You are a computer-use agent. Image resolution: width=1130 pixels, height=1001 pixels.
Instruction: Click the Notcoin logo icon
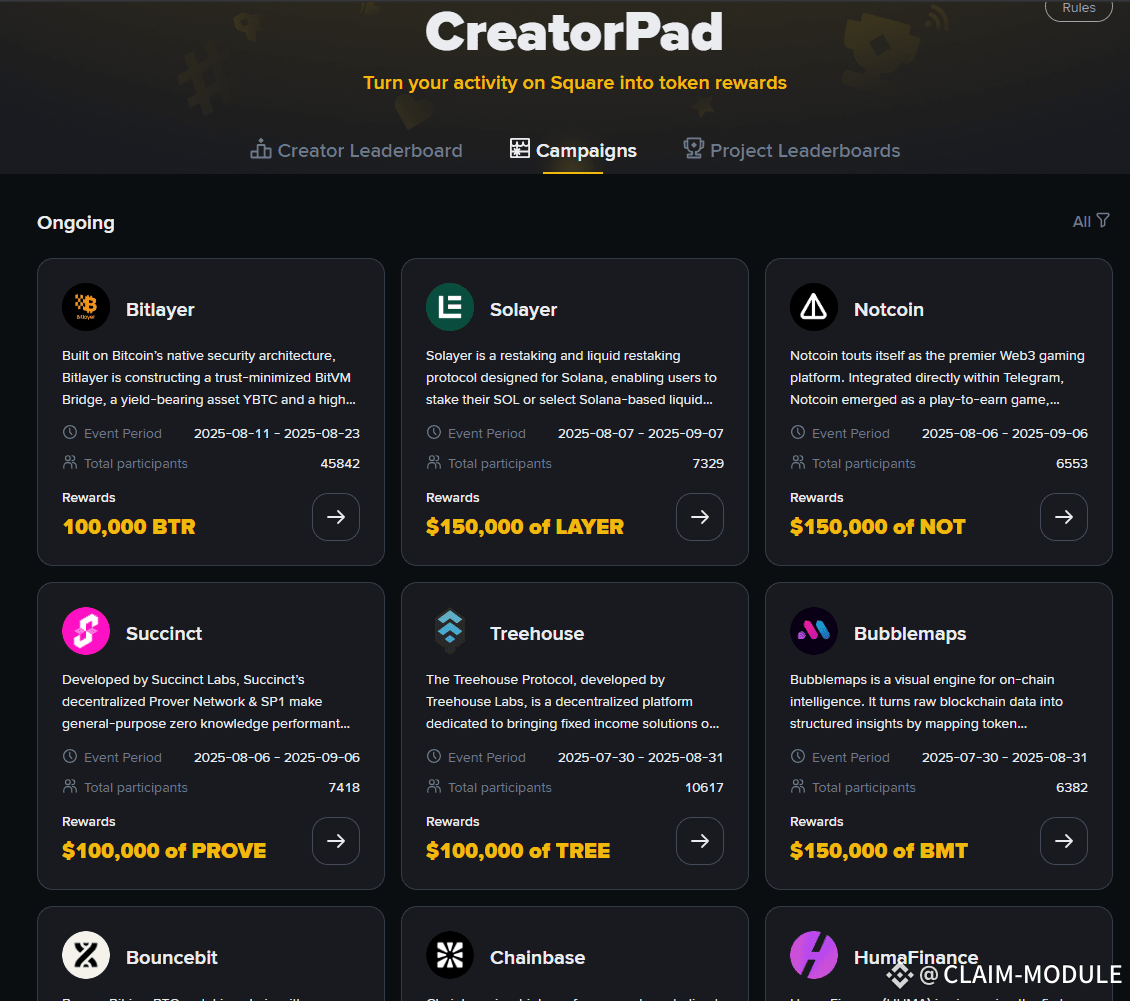pyautogui.click(x=814, y=307)
